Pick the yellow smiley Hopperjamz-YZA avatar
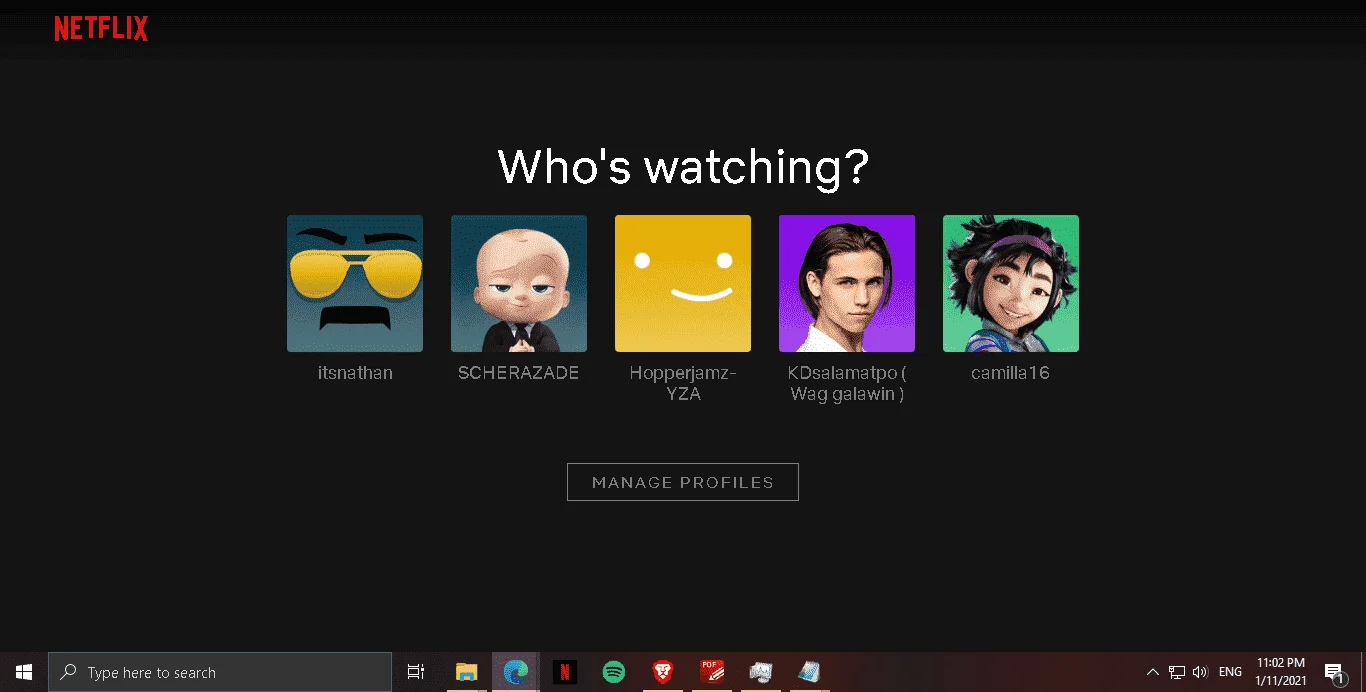The image size is (1366, 692). coord(683,283)
